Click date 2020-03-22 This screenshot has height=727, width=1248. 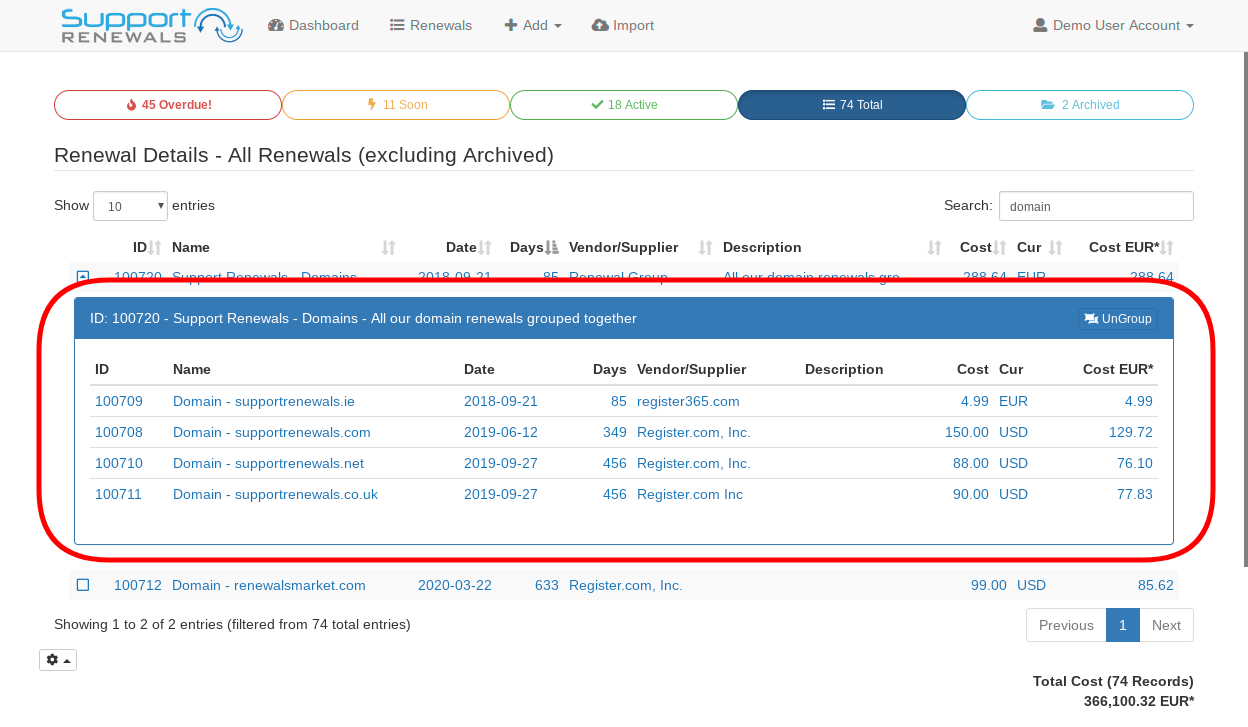455,585
